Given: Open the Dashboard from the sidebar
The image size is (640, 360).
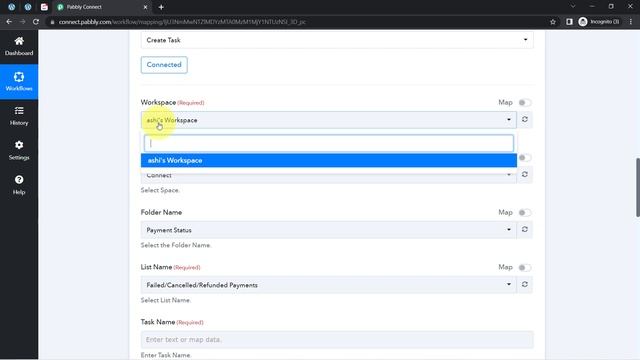Looking at the screenshot, I should pos(19,46).
